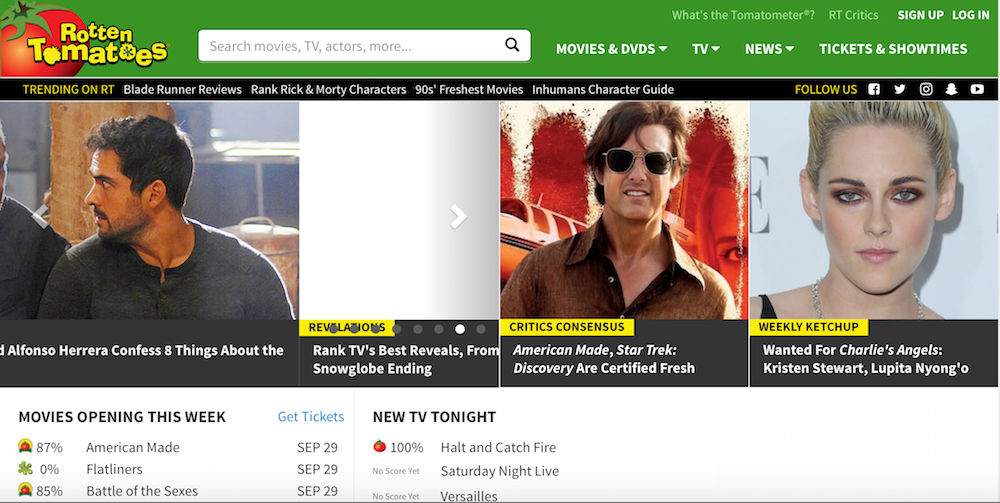Select the active white carousel dot

460,328
